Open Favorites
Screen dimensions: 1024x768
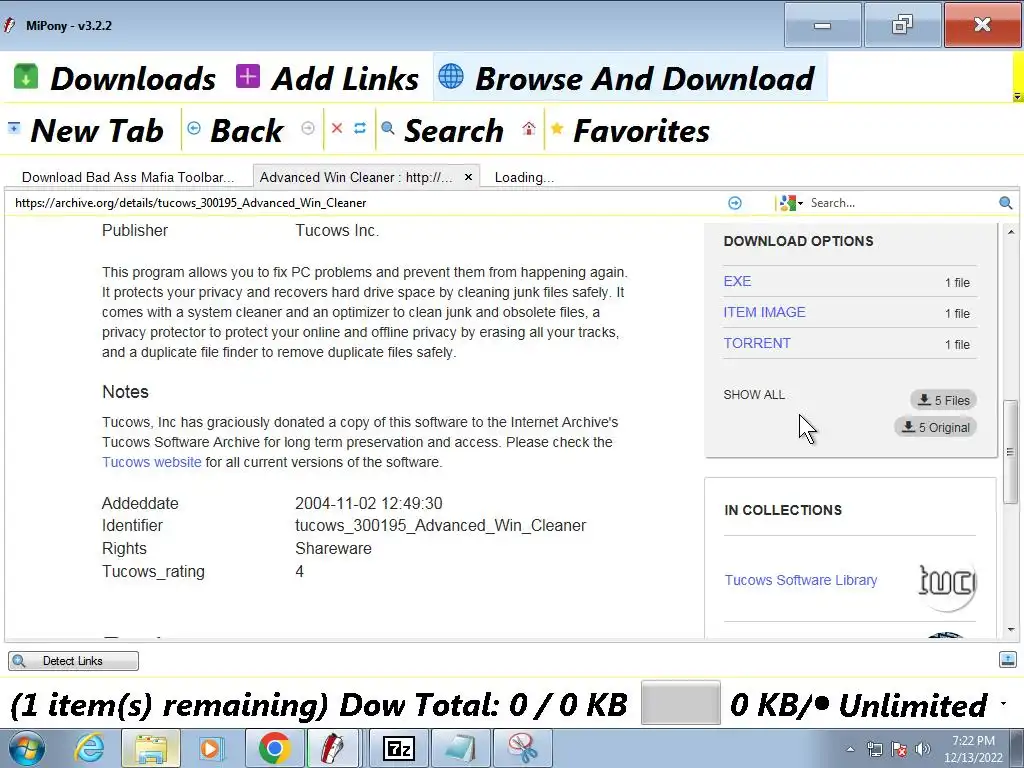point(630,130)
